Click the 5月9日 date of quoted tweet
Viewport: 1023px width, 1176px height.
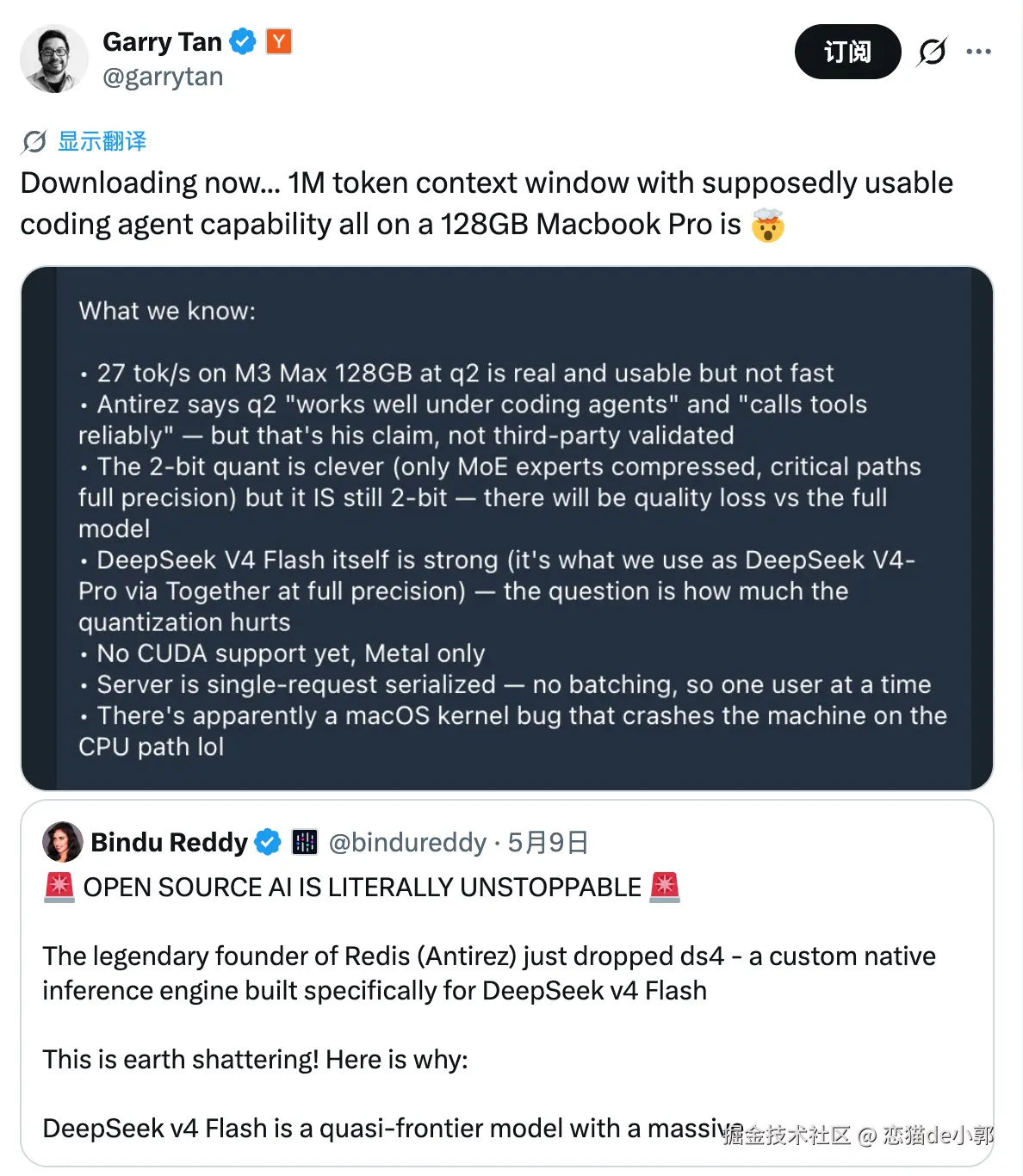548,842
